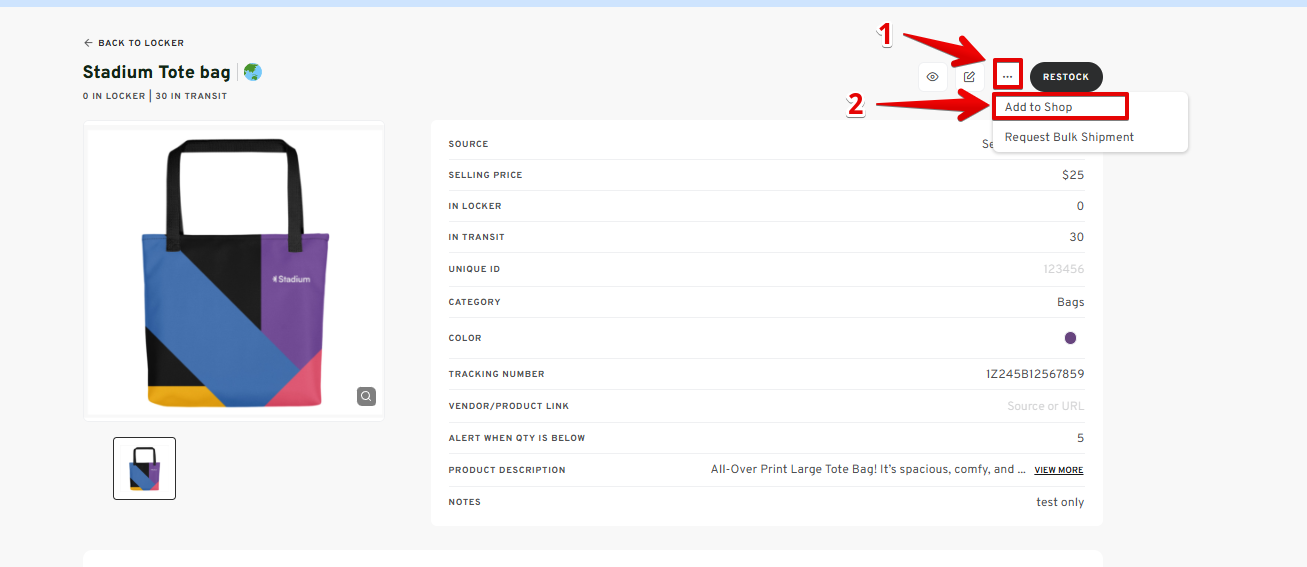The width and height of the screenshot is (1307, 567).
Task: Click the notes value test only
Action: [x=1060, y=502]
